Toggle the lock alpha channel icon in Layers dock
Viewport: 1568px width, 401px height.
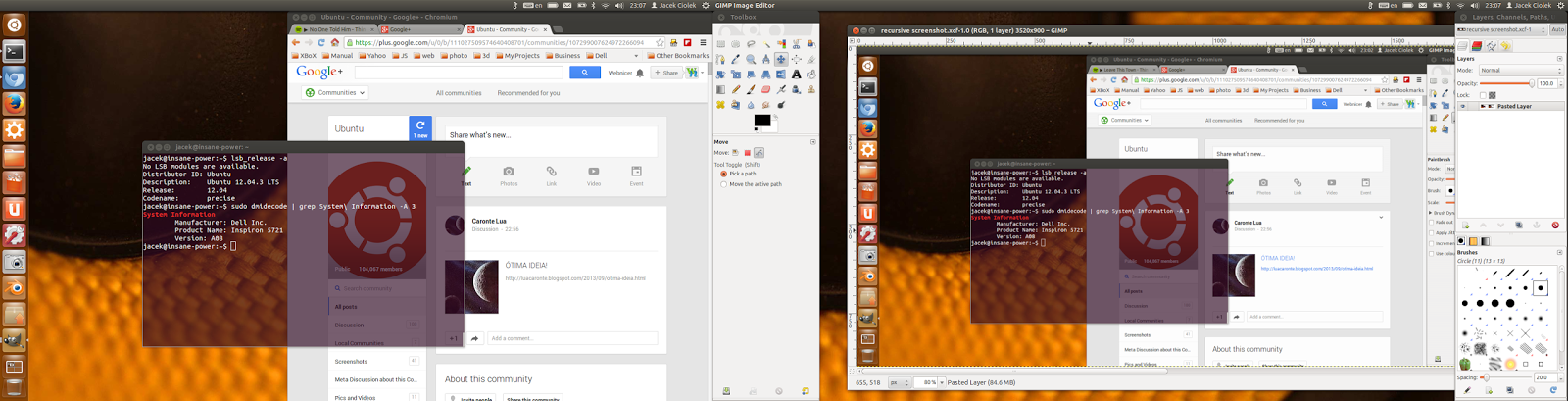coord(1493,95)
